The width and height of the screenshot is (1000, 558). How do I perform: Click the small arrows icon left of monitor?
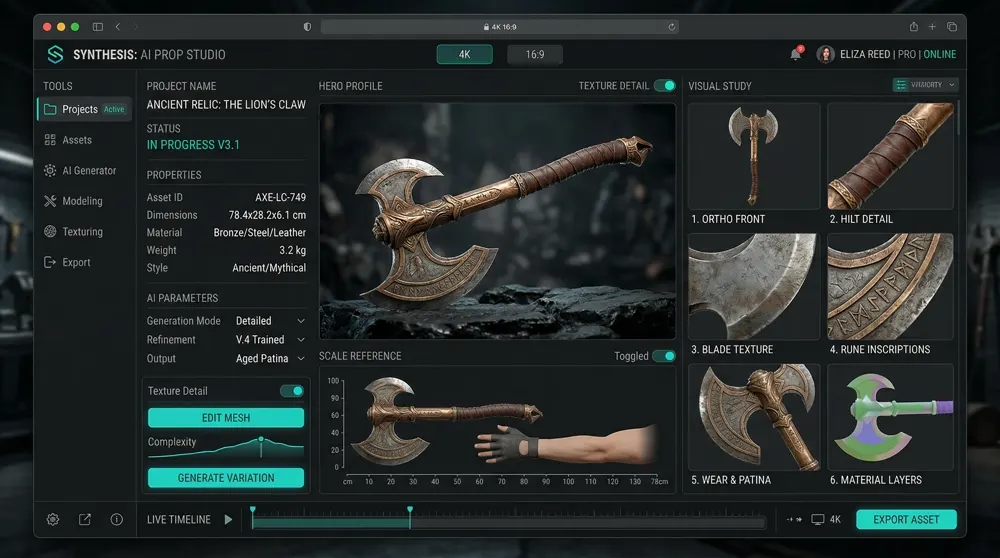[x=794, y=520]
